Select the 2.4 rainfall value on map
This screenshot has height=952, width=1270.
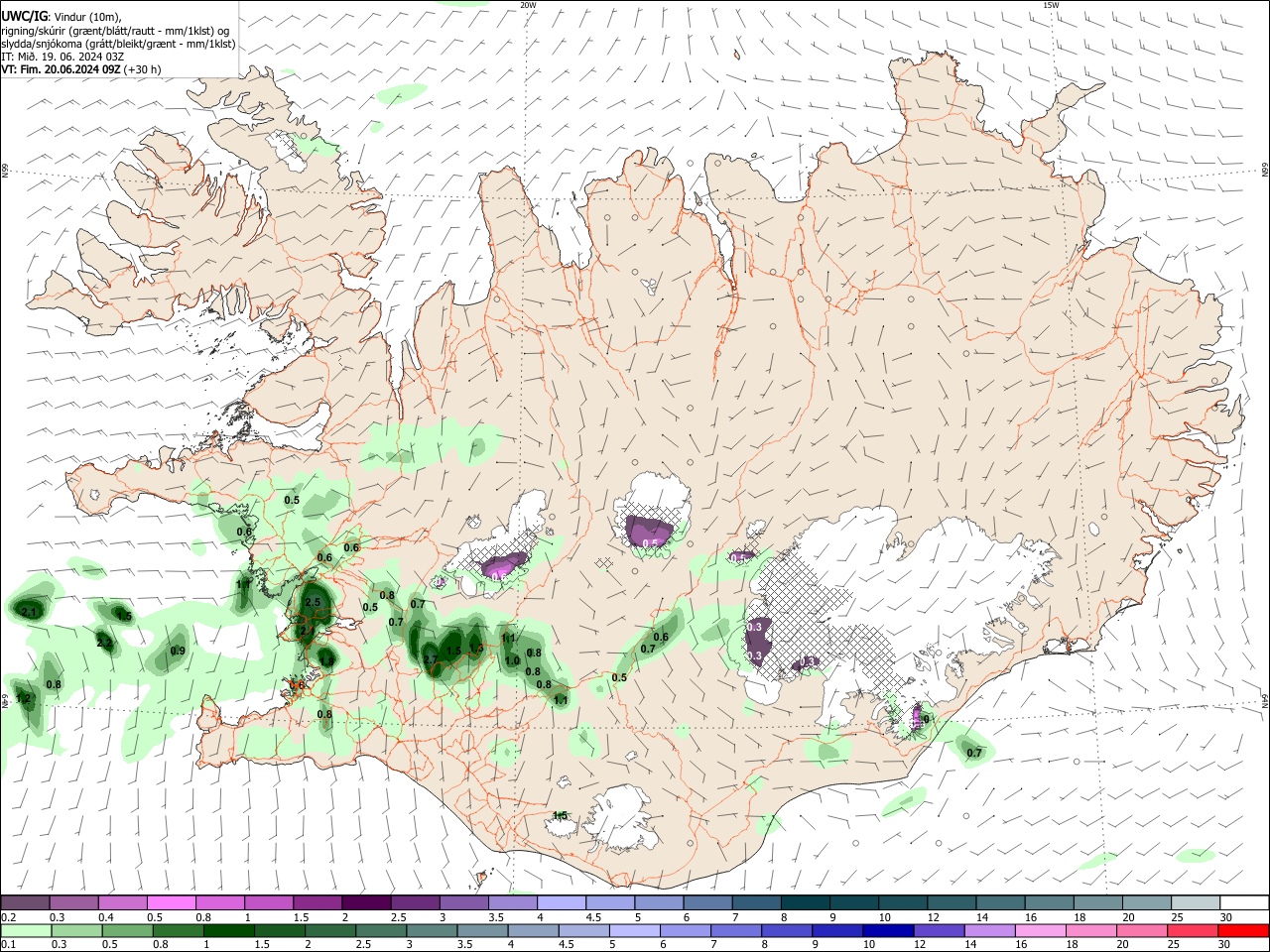pyautogui.click(x=307, y=630)
